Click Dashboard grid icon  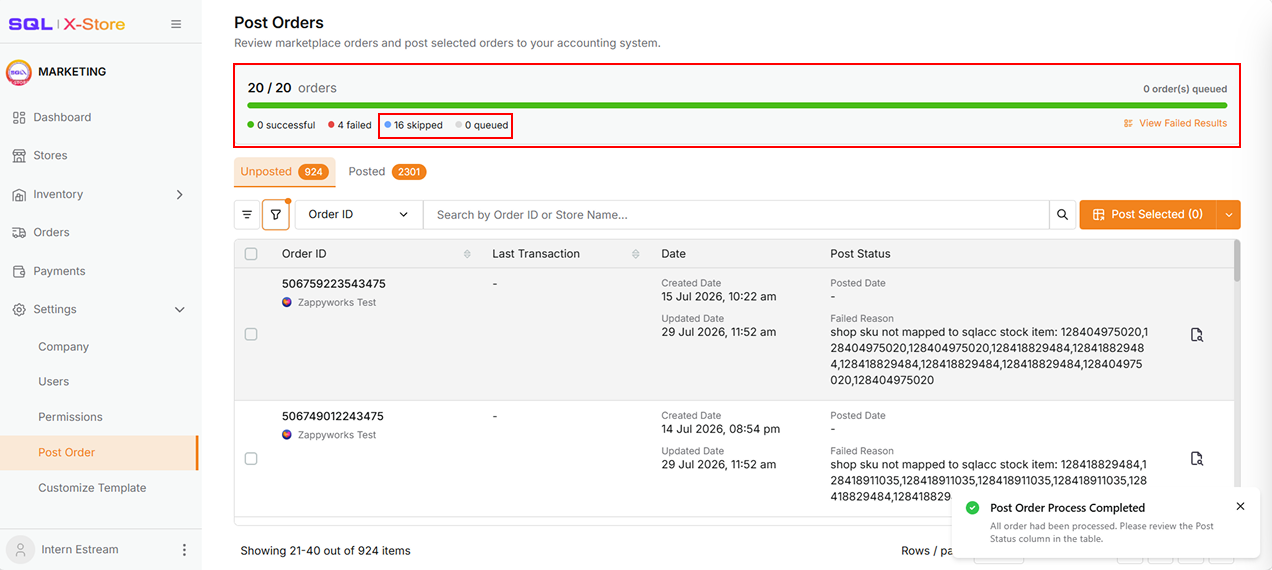tap(19, 118)
